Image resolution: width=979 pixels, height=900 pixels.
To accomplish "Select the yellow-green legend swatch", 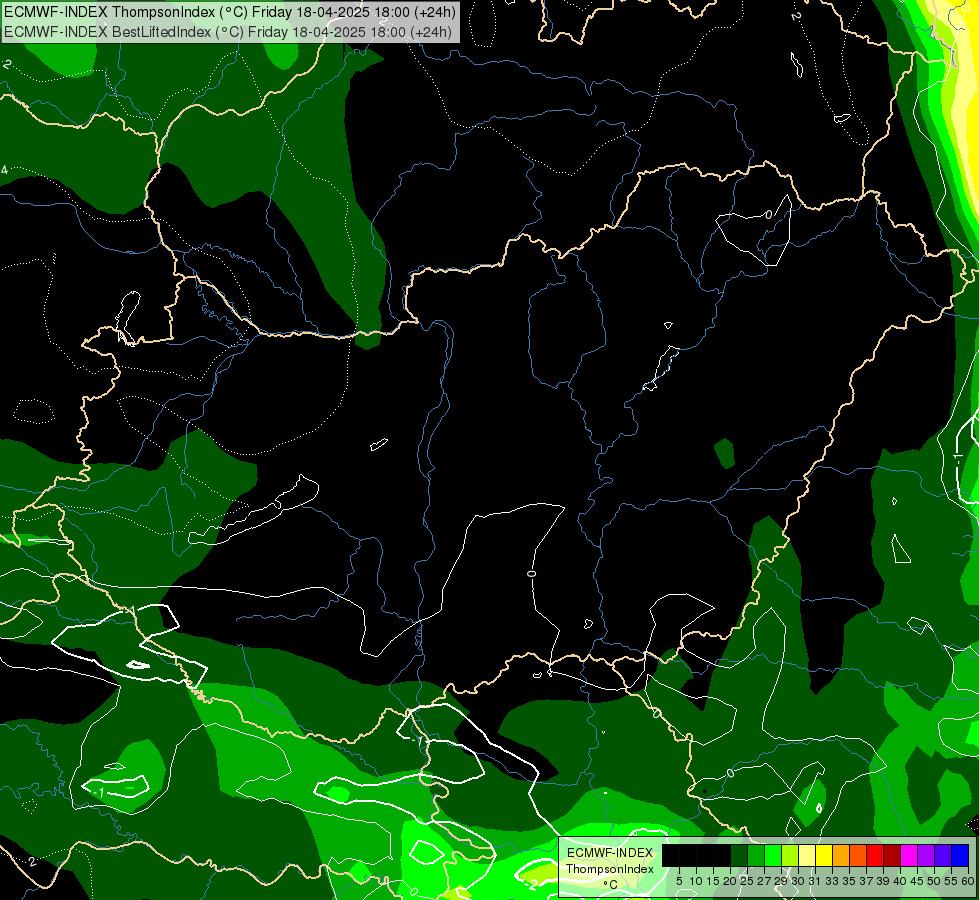I will pyautogui.click(x=790, y=855).
